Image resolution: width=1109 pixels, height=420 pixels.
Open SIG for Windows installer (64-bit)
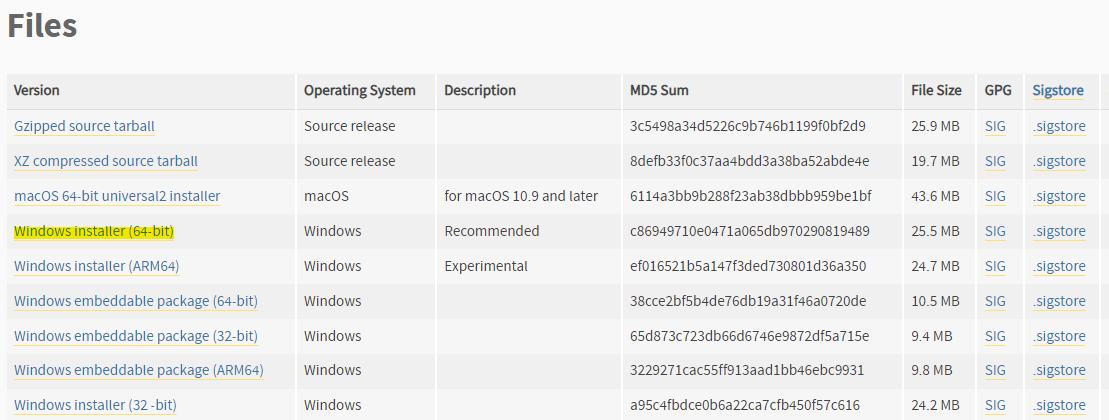click(x=995, y=231)
